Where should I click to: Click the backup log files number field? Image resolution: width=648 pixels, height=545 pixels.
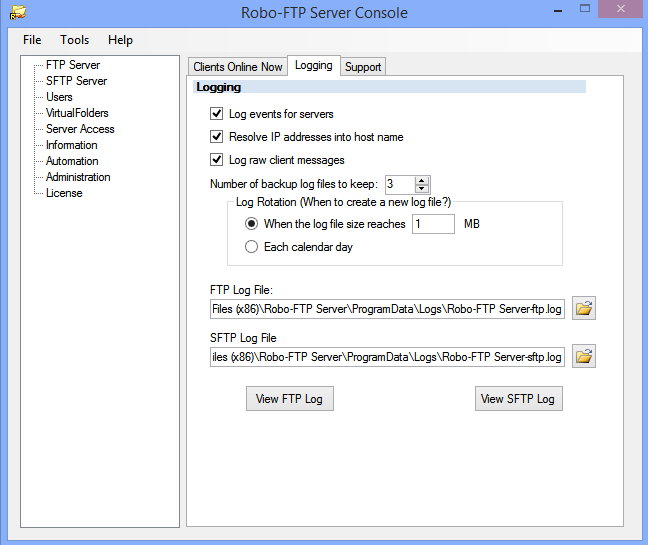[400, 184]
